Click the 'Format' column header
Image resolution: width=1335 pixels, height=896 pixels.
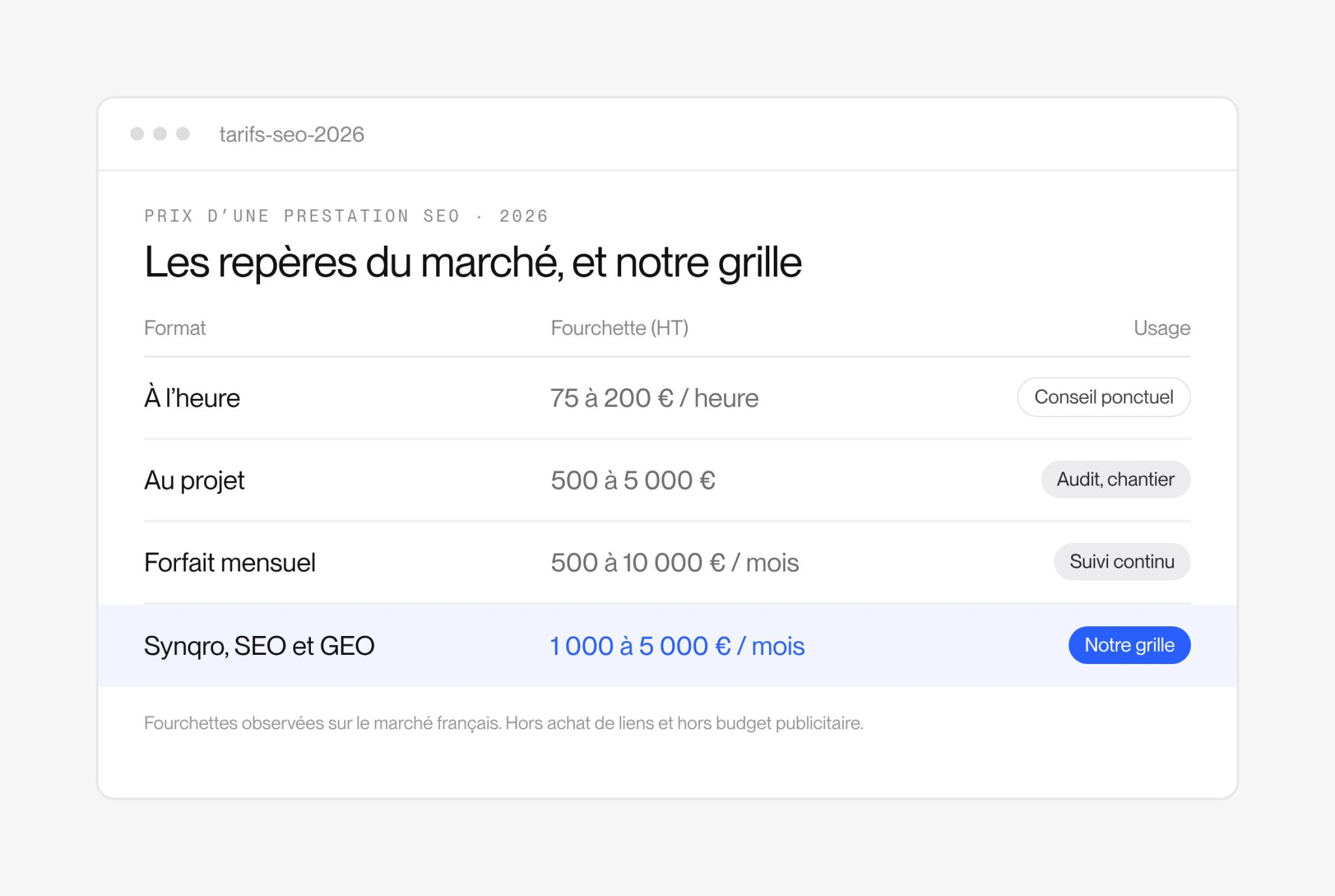click(x=175, y=328)
